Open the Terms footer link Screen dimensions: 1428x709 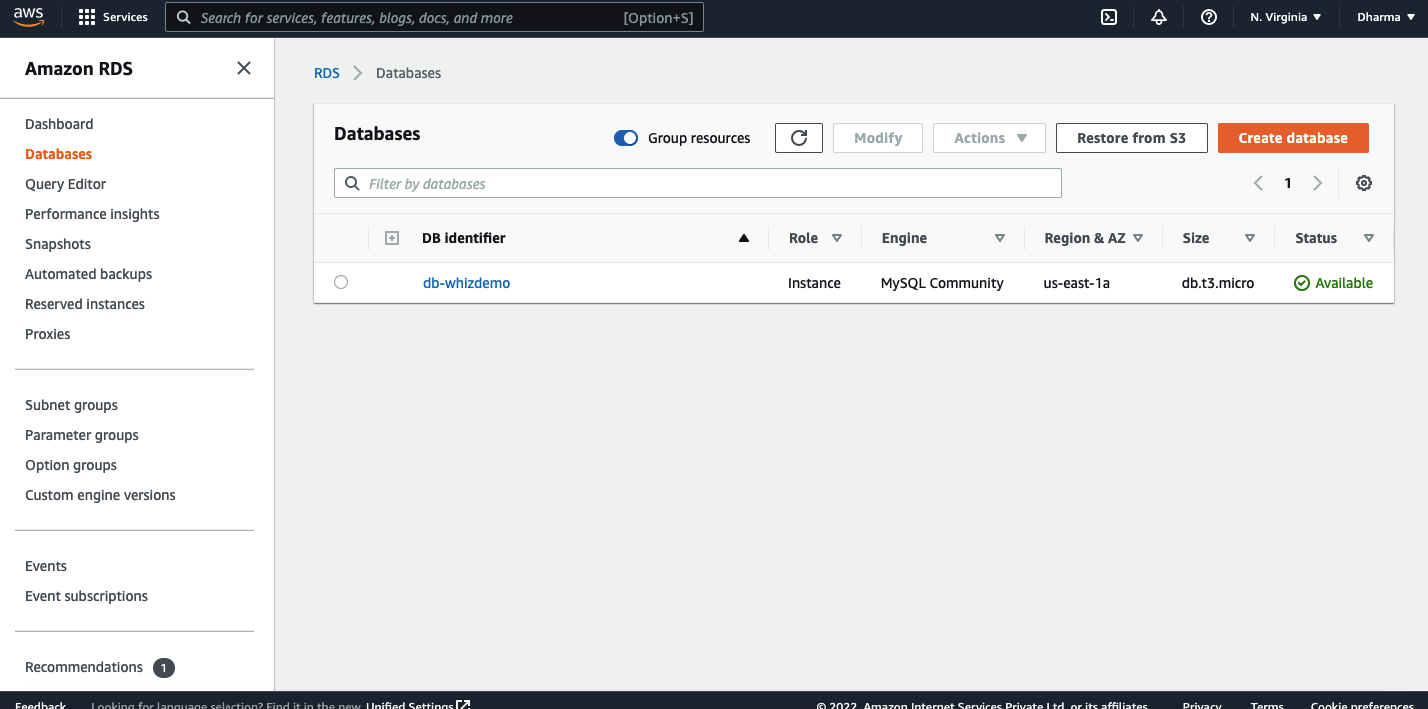1267,705
